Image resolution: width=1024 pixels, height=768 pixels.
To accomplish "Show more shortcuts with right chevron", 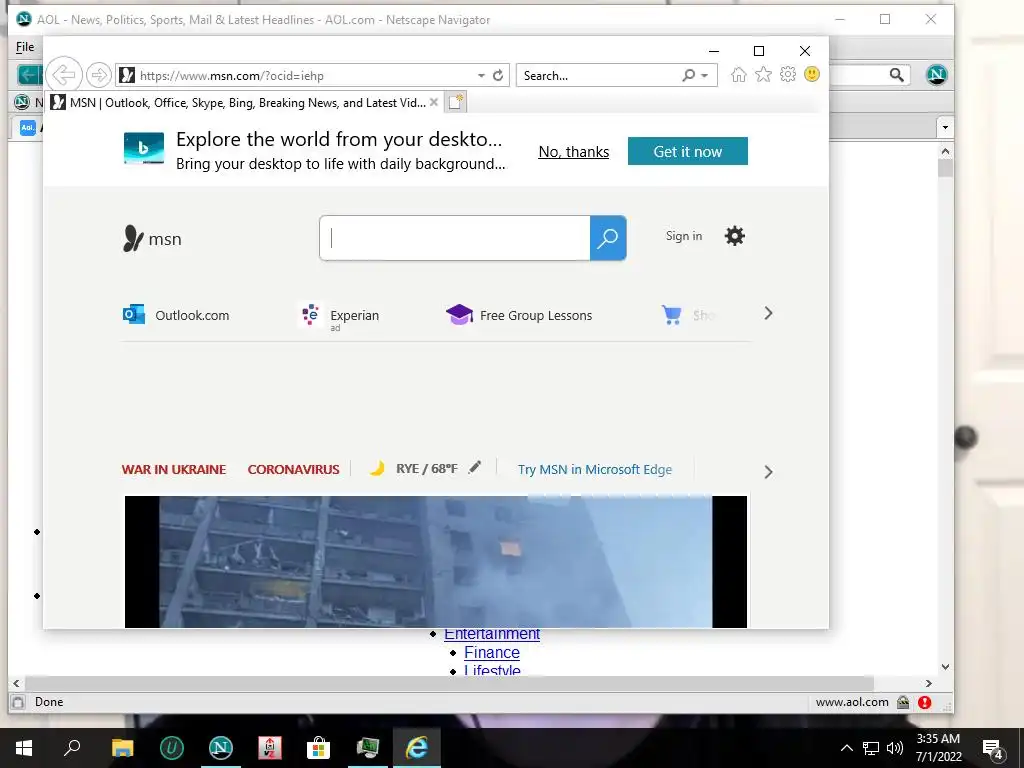I will (769, 313).
